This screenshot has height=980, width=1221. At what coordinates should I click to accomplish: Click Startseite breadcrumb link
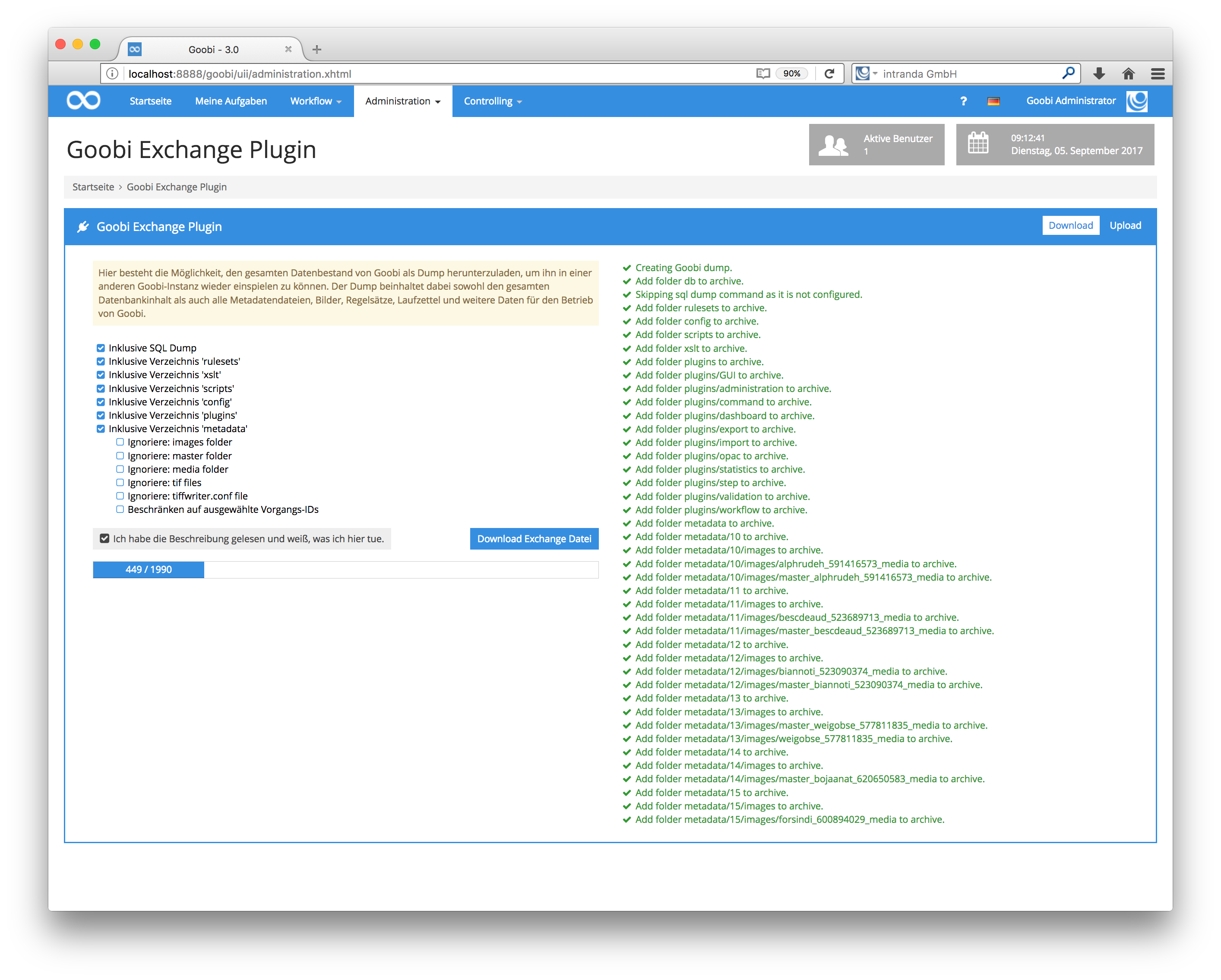tap(93, 187)
